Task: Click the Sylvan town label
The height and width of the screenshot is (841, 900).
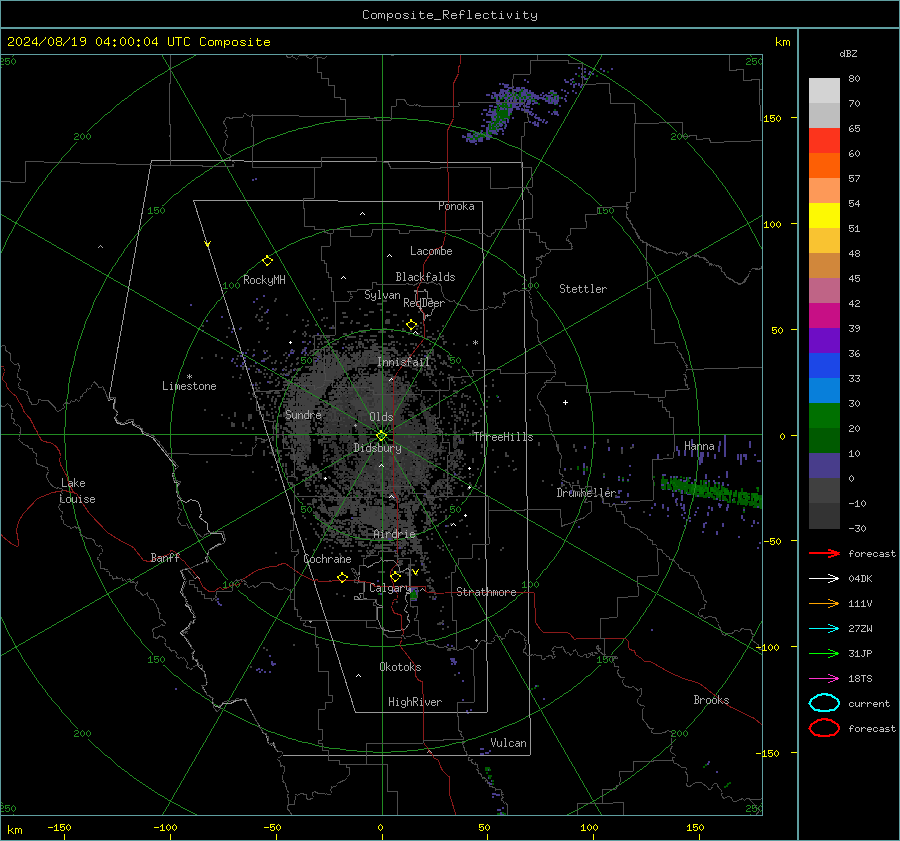Action: coord(382,295)
